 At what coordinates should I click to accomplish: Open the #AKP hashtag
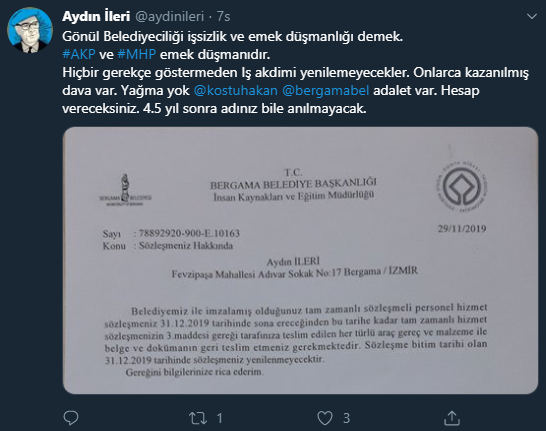coord(79,54)
